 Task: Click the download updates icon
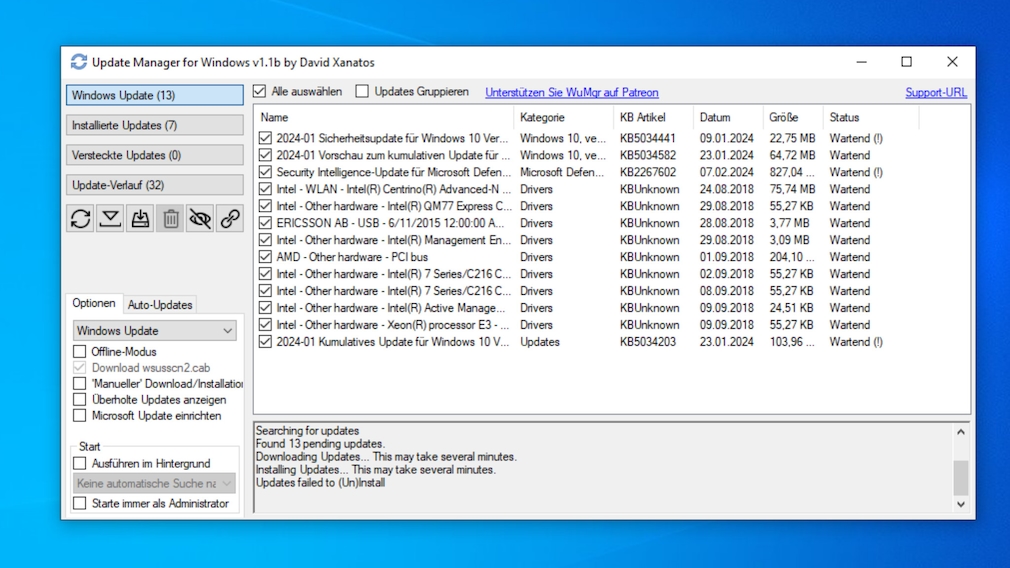pyautogui.click(x=110, y=219)
